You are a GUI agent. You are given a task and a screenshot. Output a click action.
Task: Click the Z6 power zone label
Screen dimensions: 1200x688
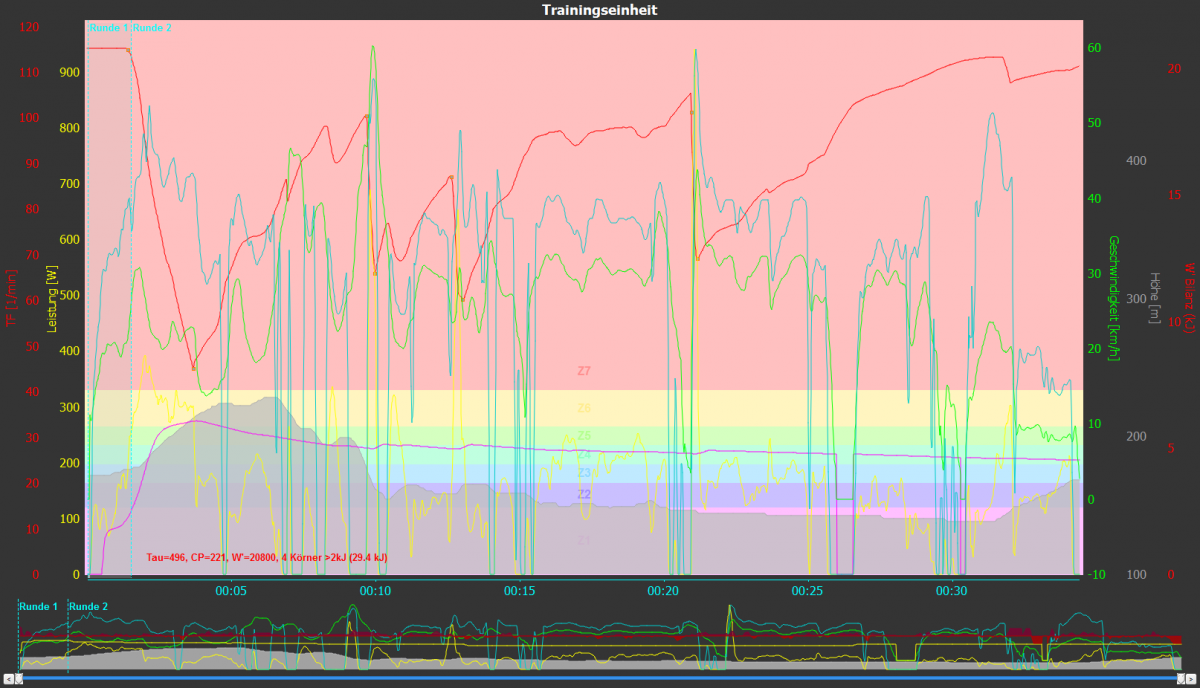click(x=584, y=408)
